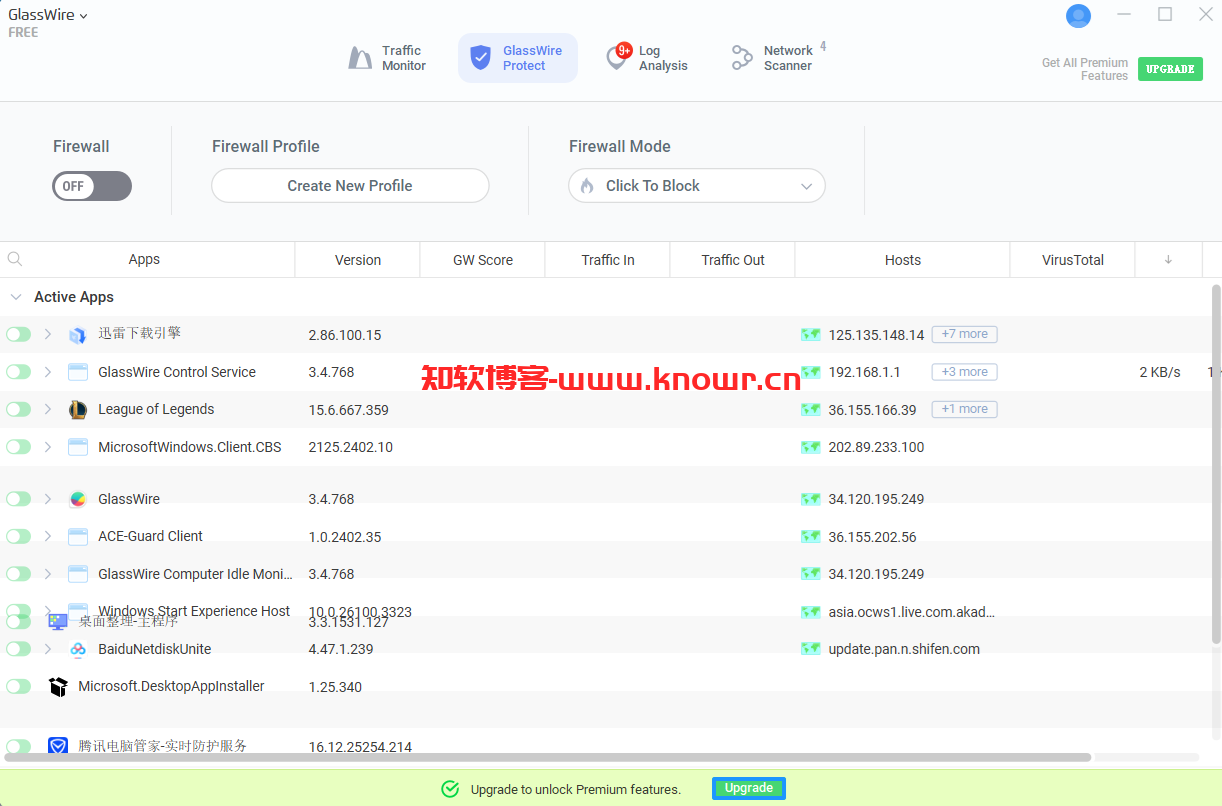Image resolution: width=1222 pixels, height=806 pixels.
Task: Click the Upgrade button in the bottom banner
Action: [749, 788]
